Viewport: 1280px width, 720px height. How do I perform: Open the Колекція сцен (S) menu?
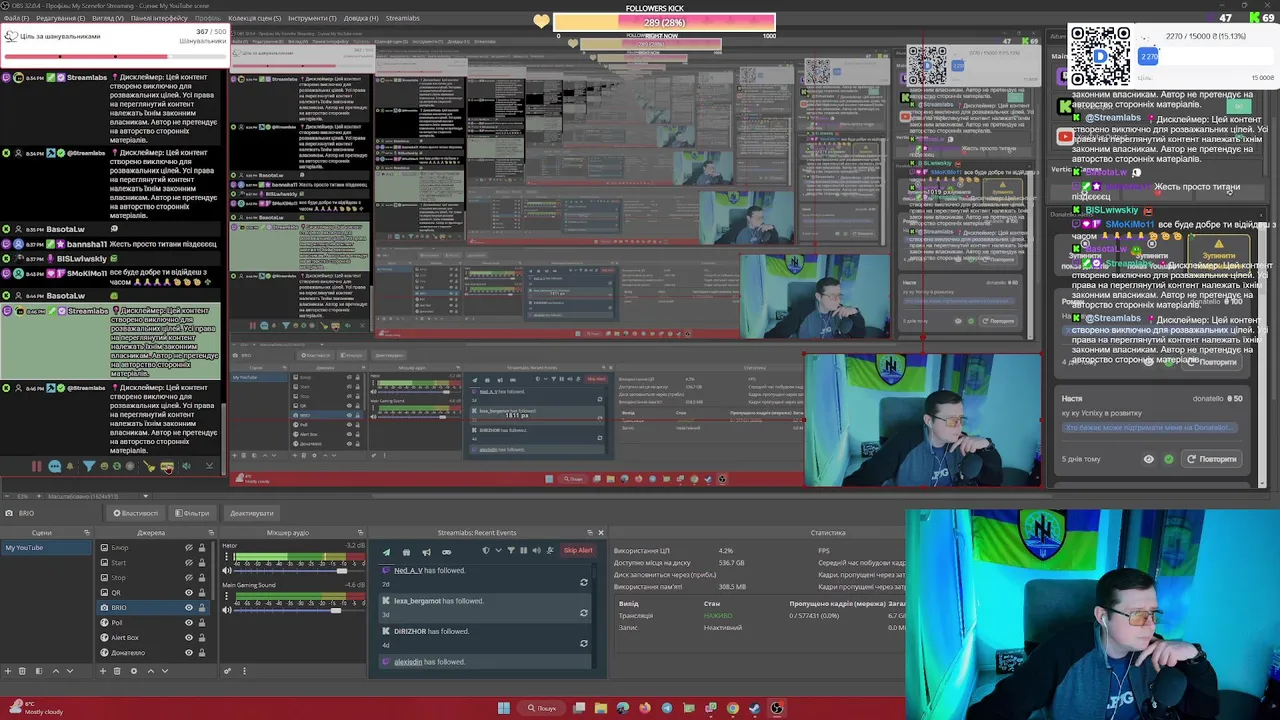click(254, 18)
